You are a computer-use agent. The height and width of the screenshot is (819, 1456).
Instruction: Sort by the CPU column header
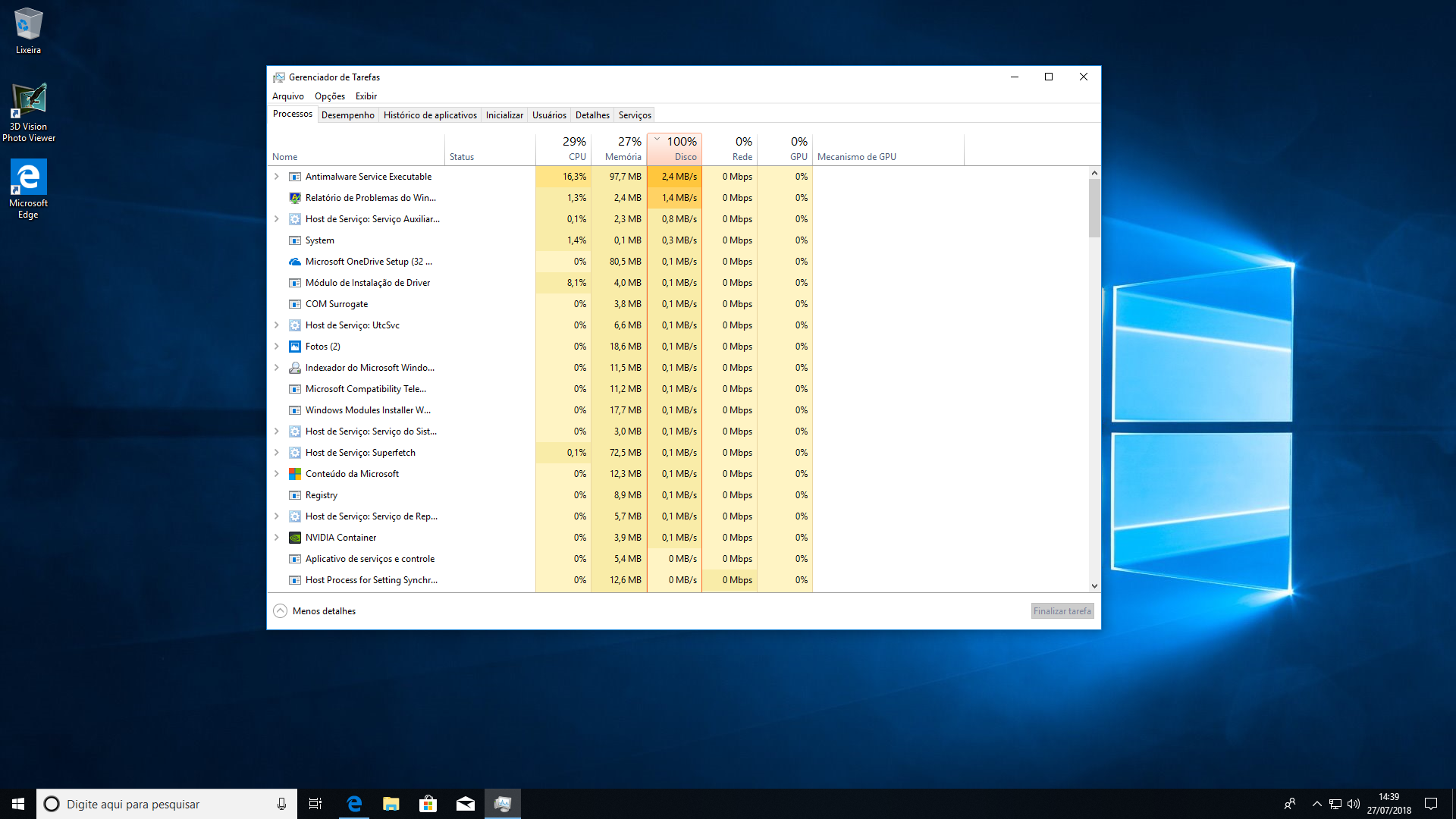coord(563,149)
